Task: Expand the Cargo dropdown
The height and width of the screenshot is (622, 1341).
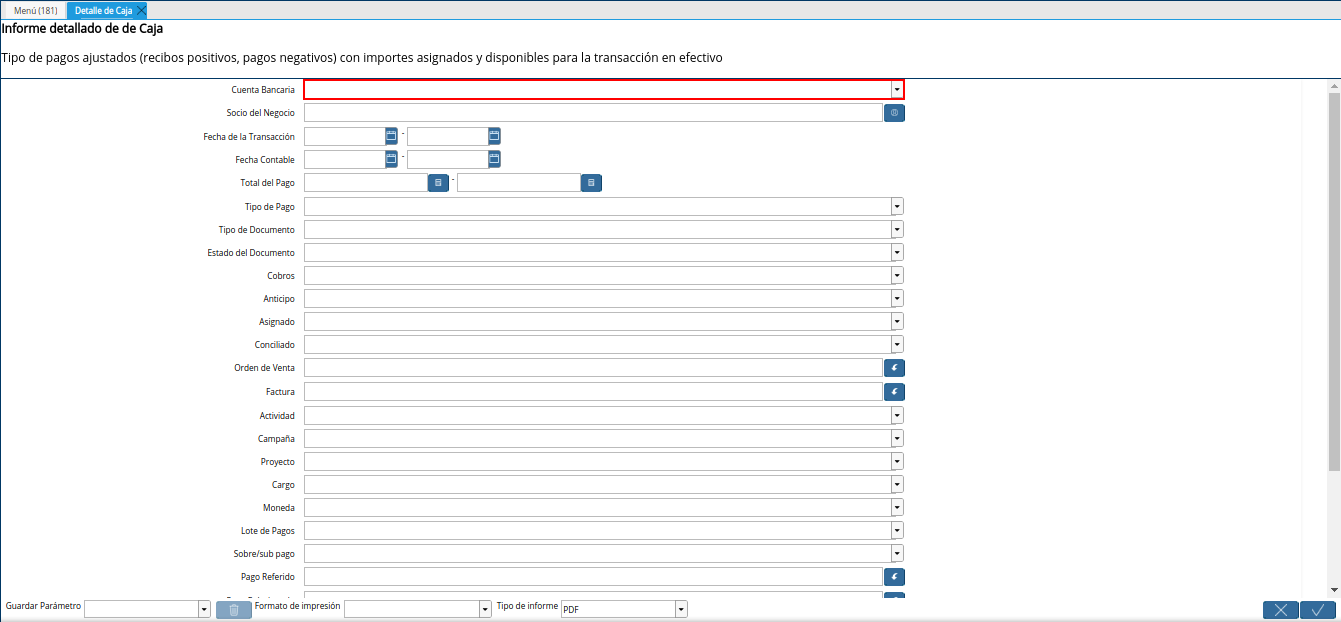Action: coord(897,485)
